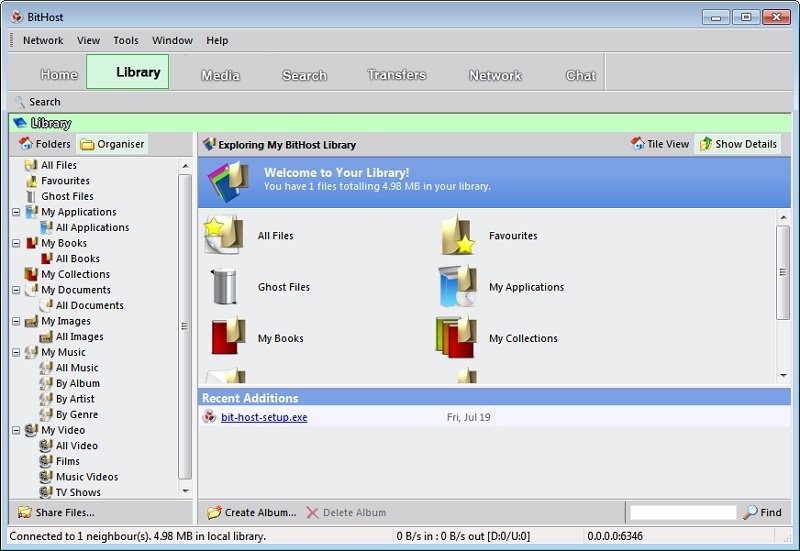Click the search input field beside Find
This screenshot has height=551, width=800.
[682, 512]
